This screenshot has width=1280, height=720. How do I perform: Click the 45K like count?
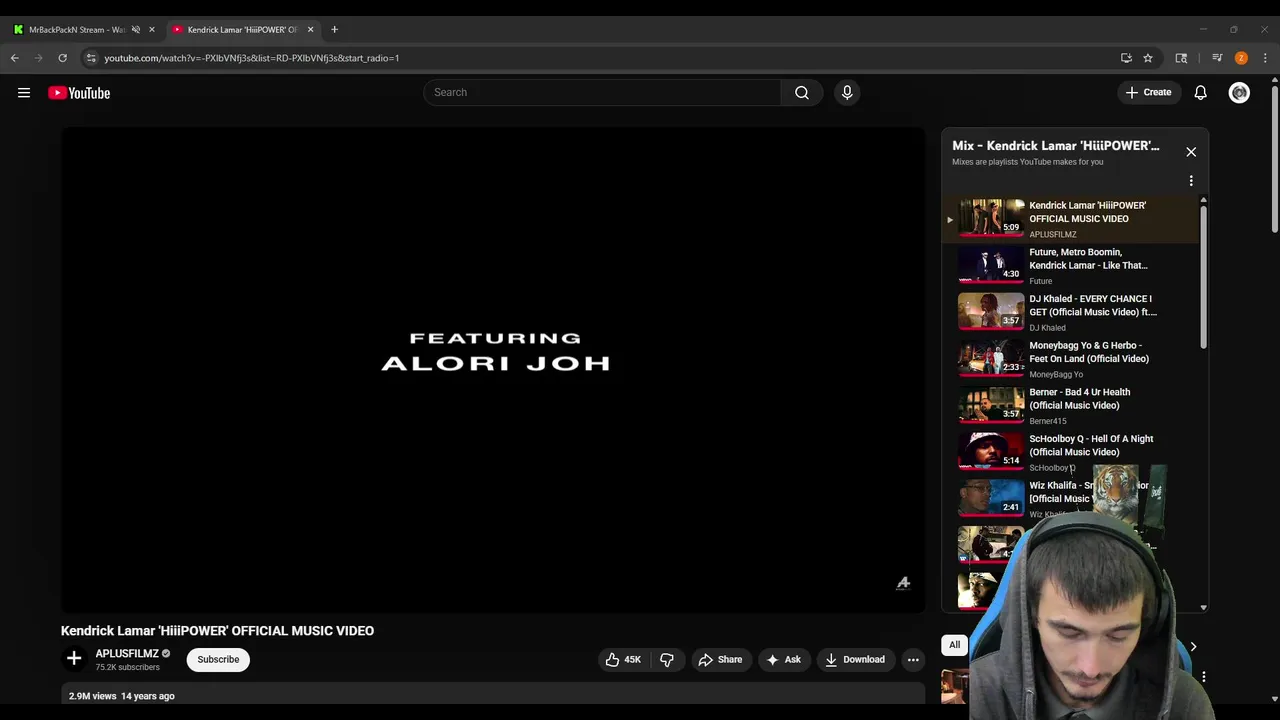[x=633, y=660]
